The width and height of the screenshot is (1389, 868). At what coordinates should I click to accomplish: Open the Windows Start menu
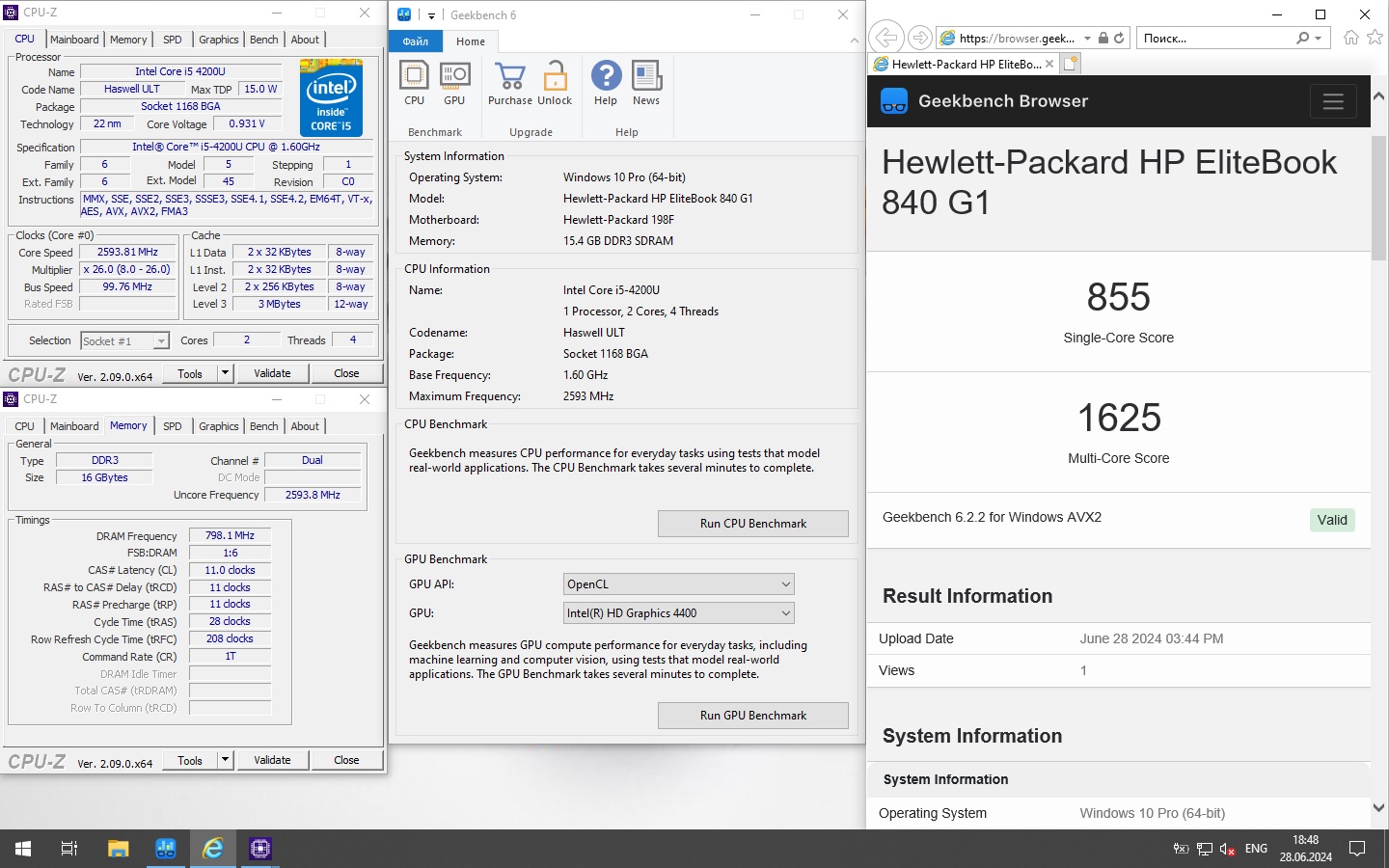[x=23, y=849]
